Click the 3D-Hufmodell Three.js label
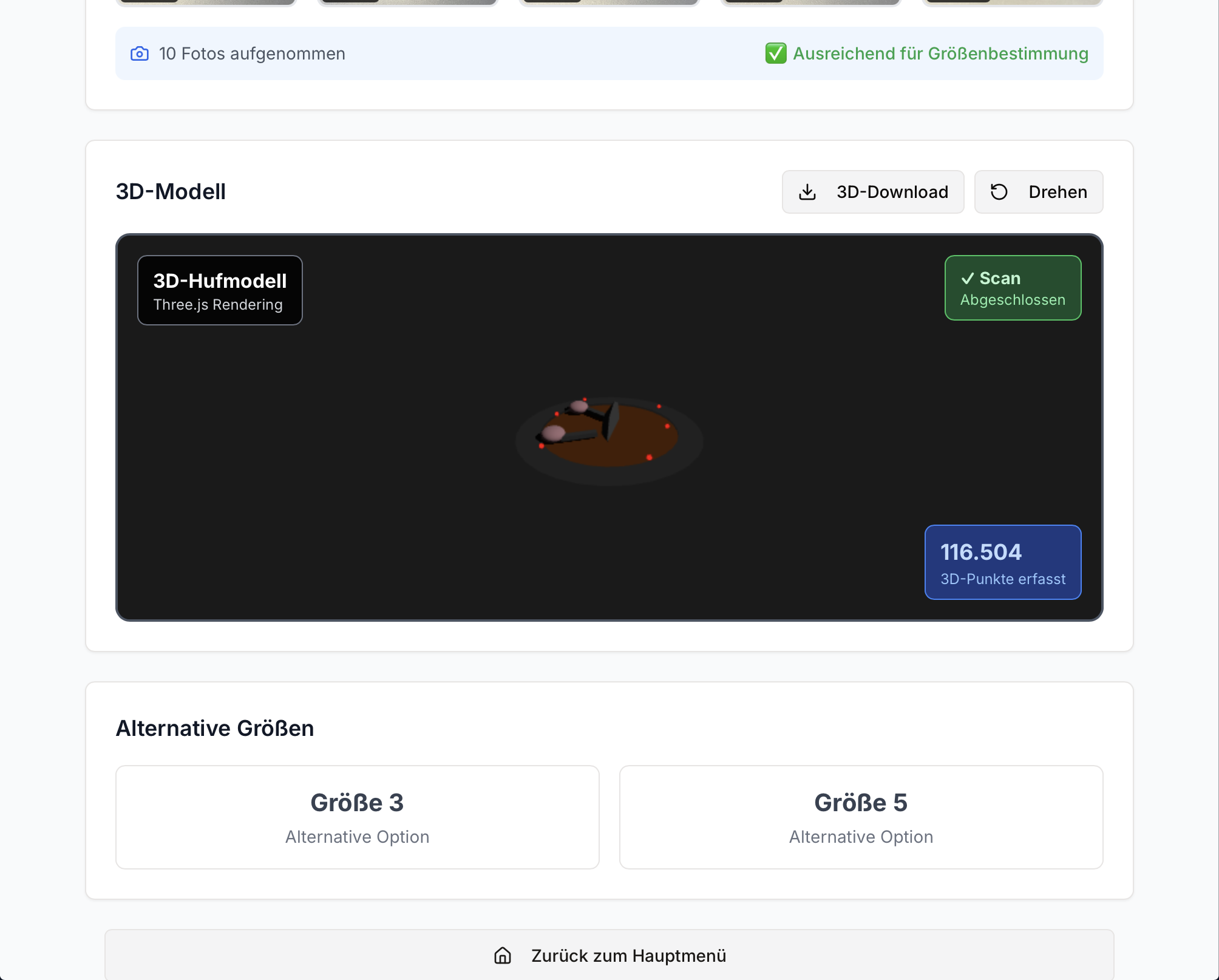Screen dimensions: 1219x980 point(220,290)
